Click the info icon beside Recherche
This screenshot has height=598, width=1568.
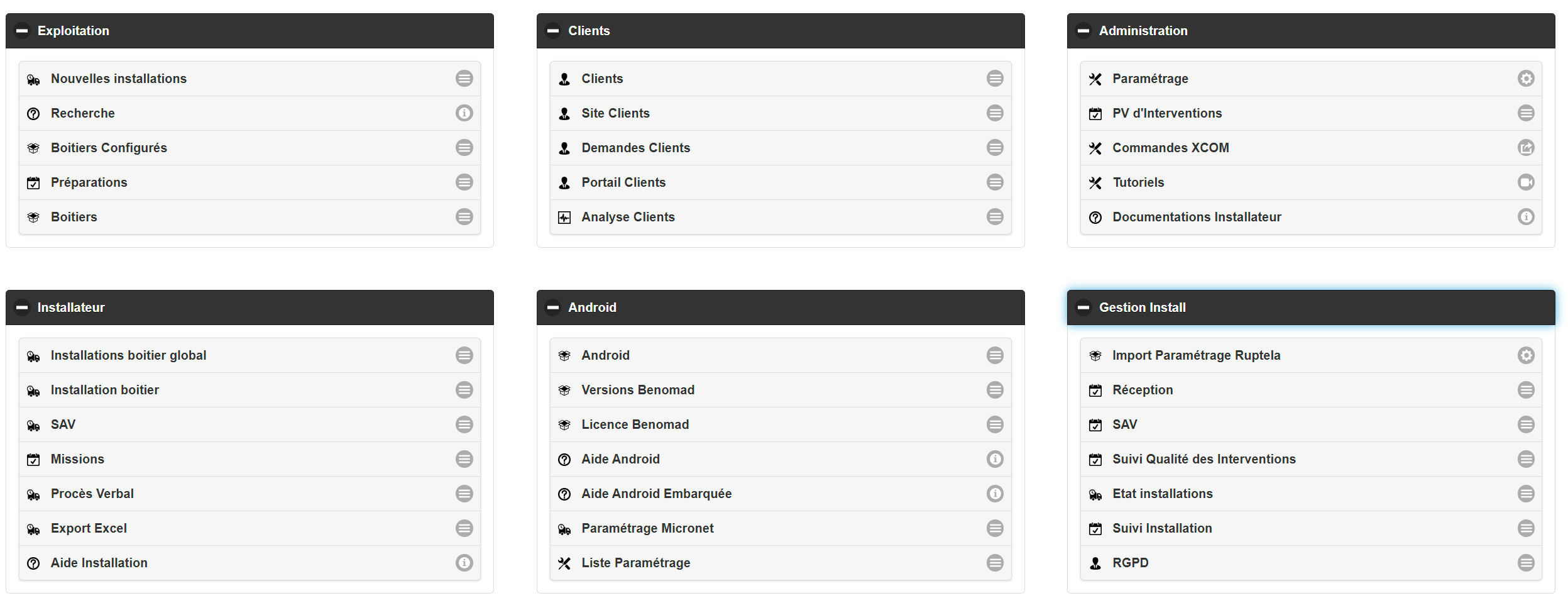coord(464,113)
